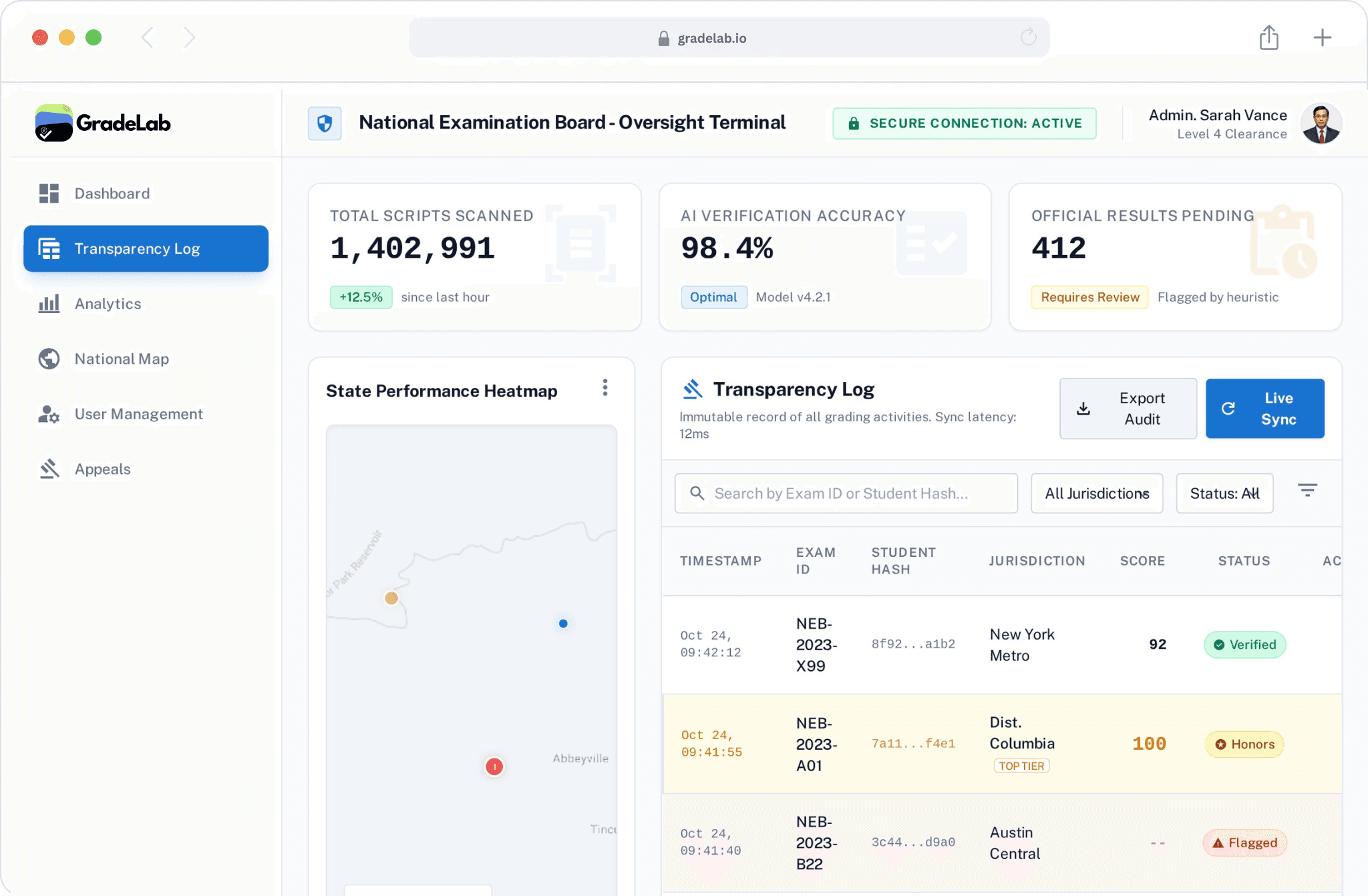Image resolution: width=1368 pixels, height=896 pixels.
Task: Click student hash 8f92...a1b2
Action: (x=913, y=644)
